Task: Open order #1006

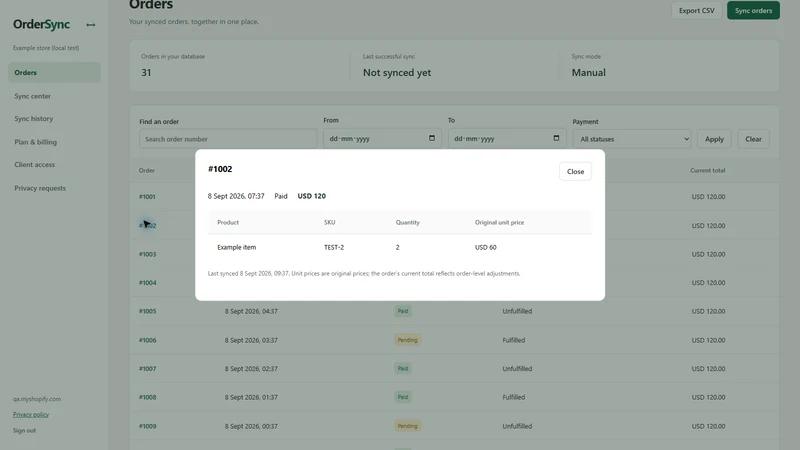Action: point(147,340)
